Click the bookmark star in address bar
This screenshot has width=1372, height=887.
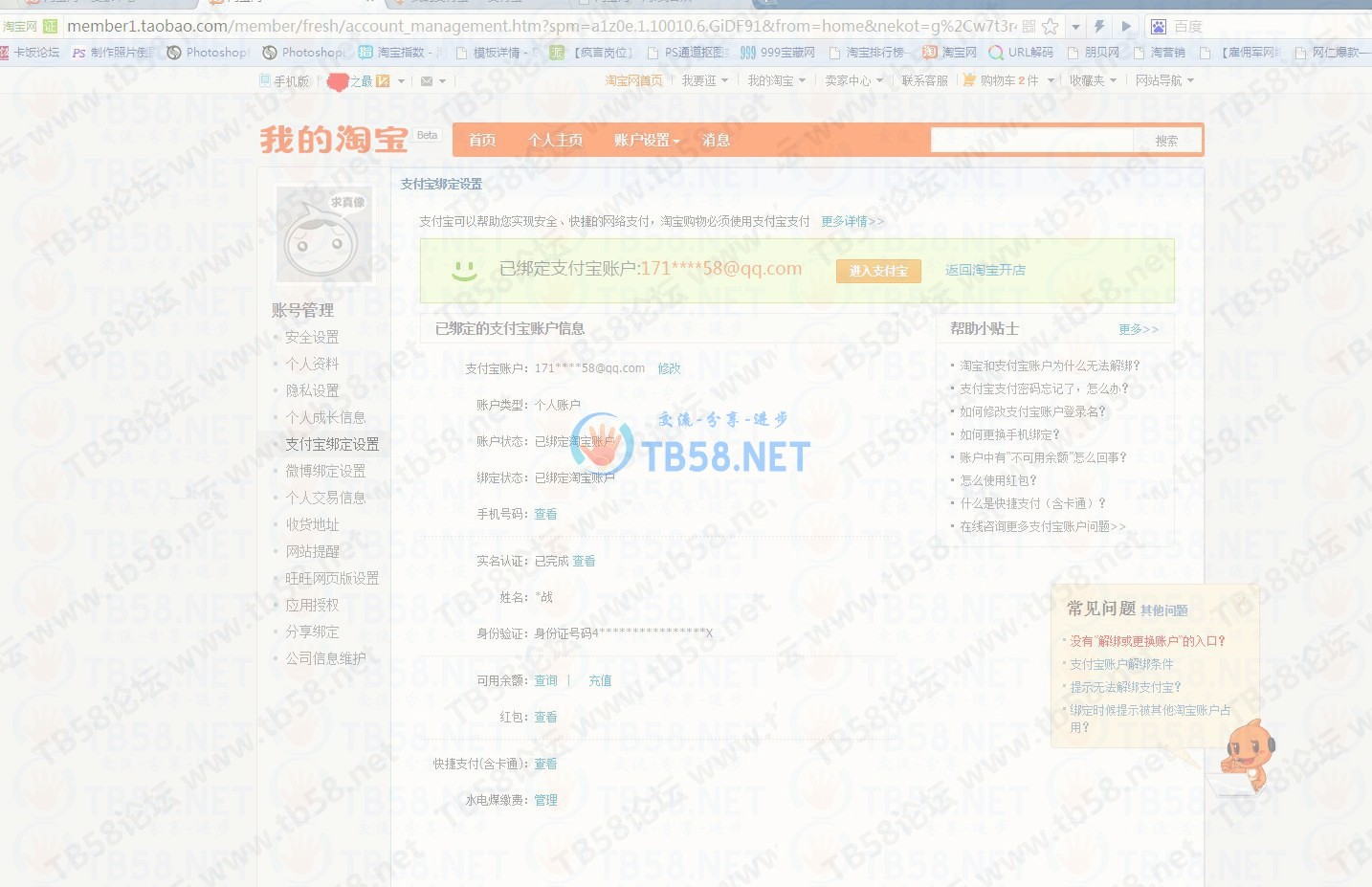1050,27
